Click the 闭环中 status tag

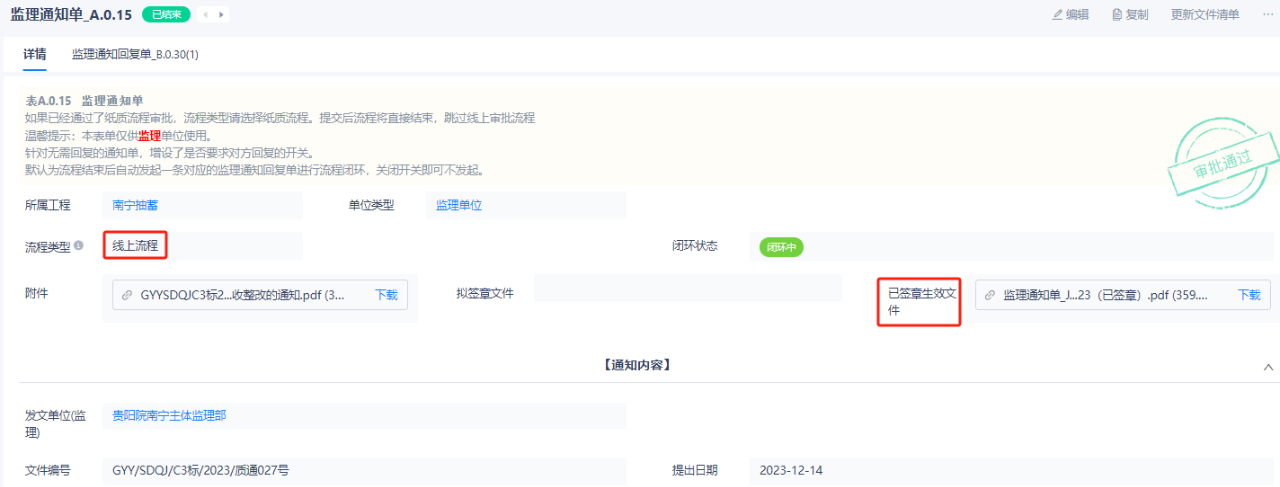781,247
